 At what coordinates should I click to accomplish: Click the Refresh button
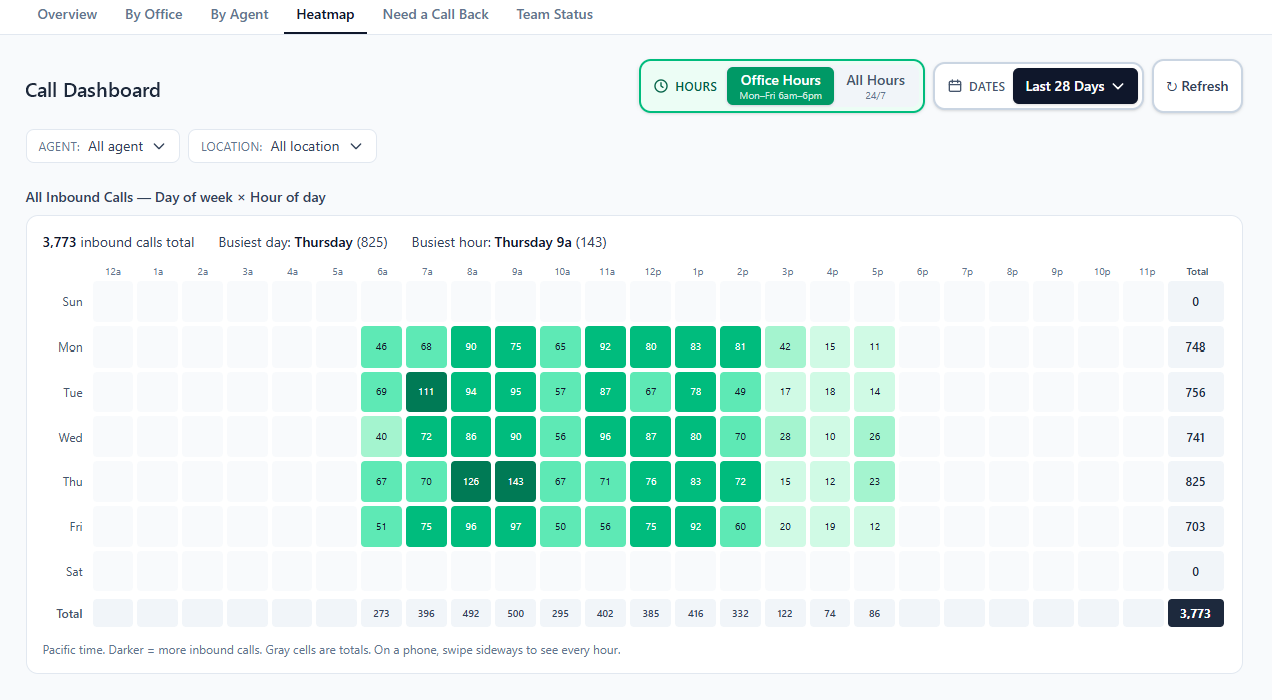point(1197,86)
